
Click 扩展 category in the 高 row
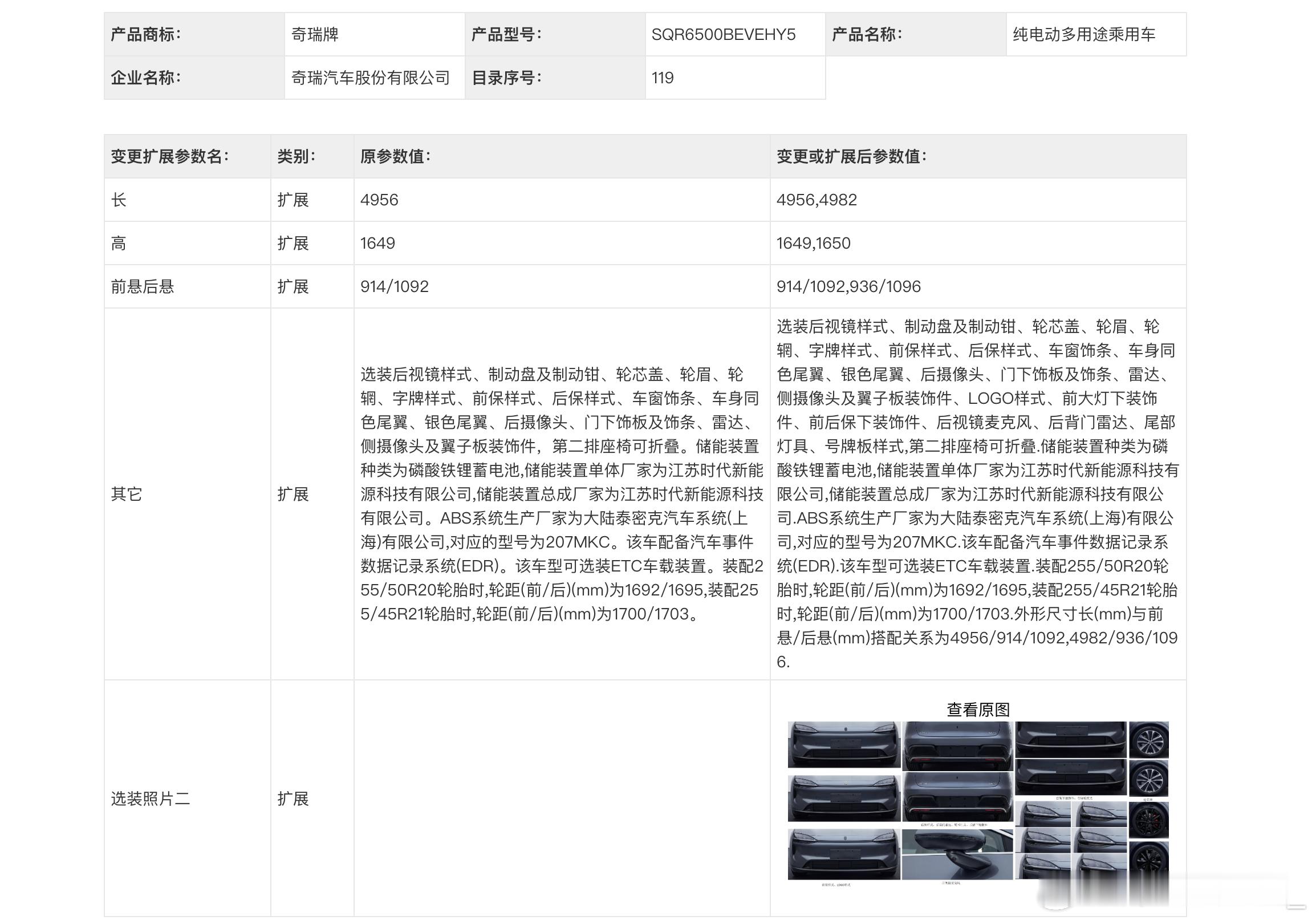[293, 243]
